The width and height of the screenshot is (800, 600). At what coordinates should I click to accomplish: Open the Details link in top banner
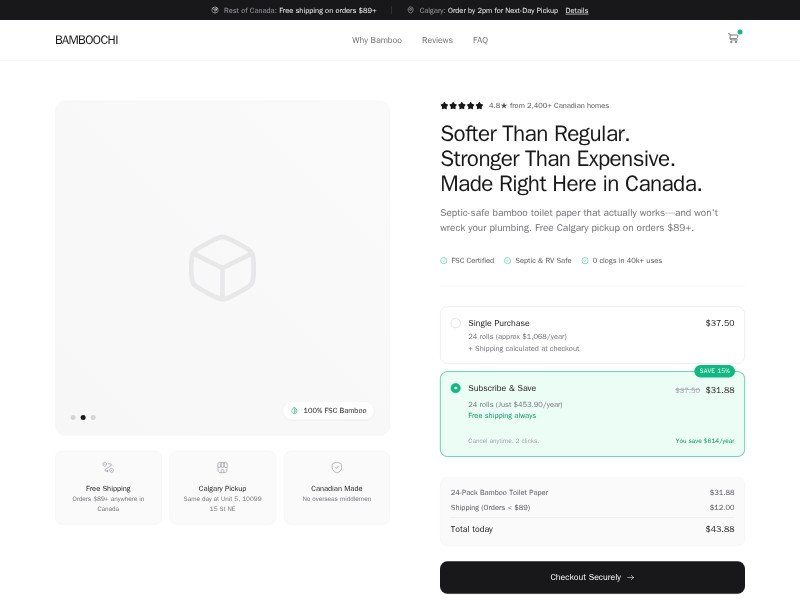[576, 10]
